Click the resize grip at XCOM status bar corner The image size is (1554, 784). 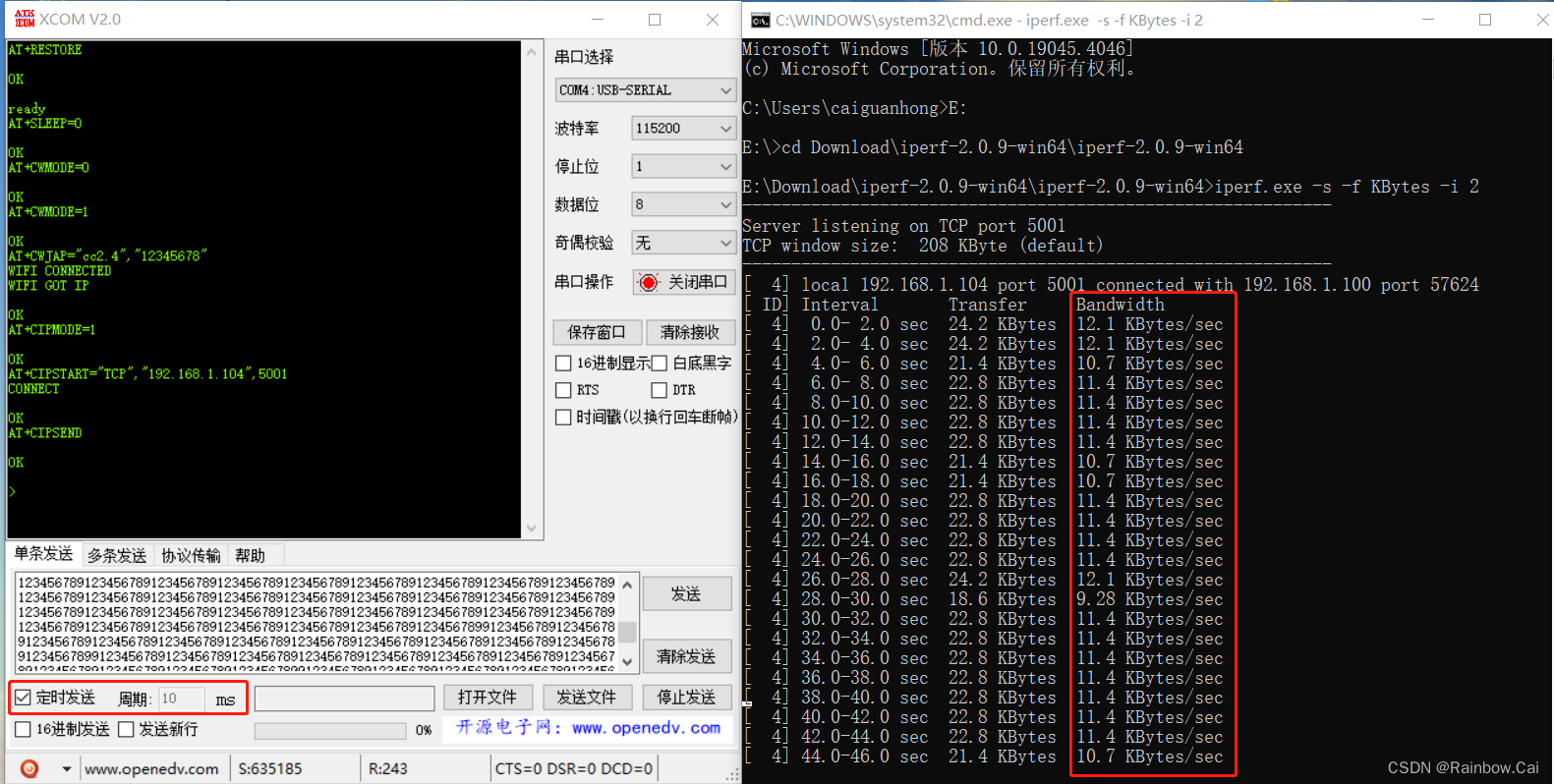pos(732,775)
